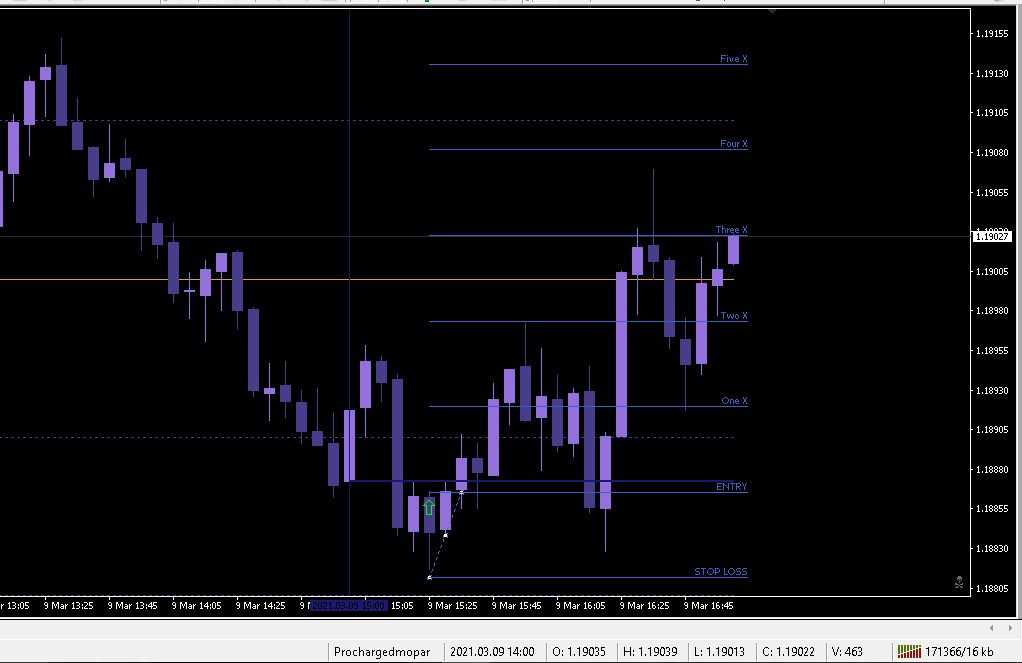This screenshot has width=1022, height=663.
Task: Click the 9 Mar 15:45 time label
Action: point(516,606)
